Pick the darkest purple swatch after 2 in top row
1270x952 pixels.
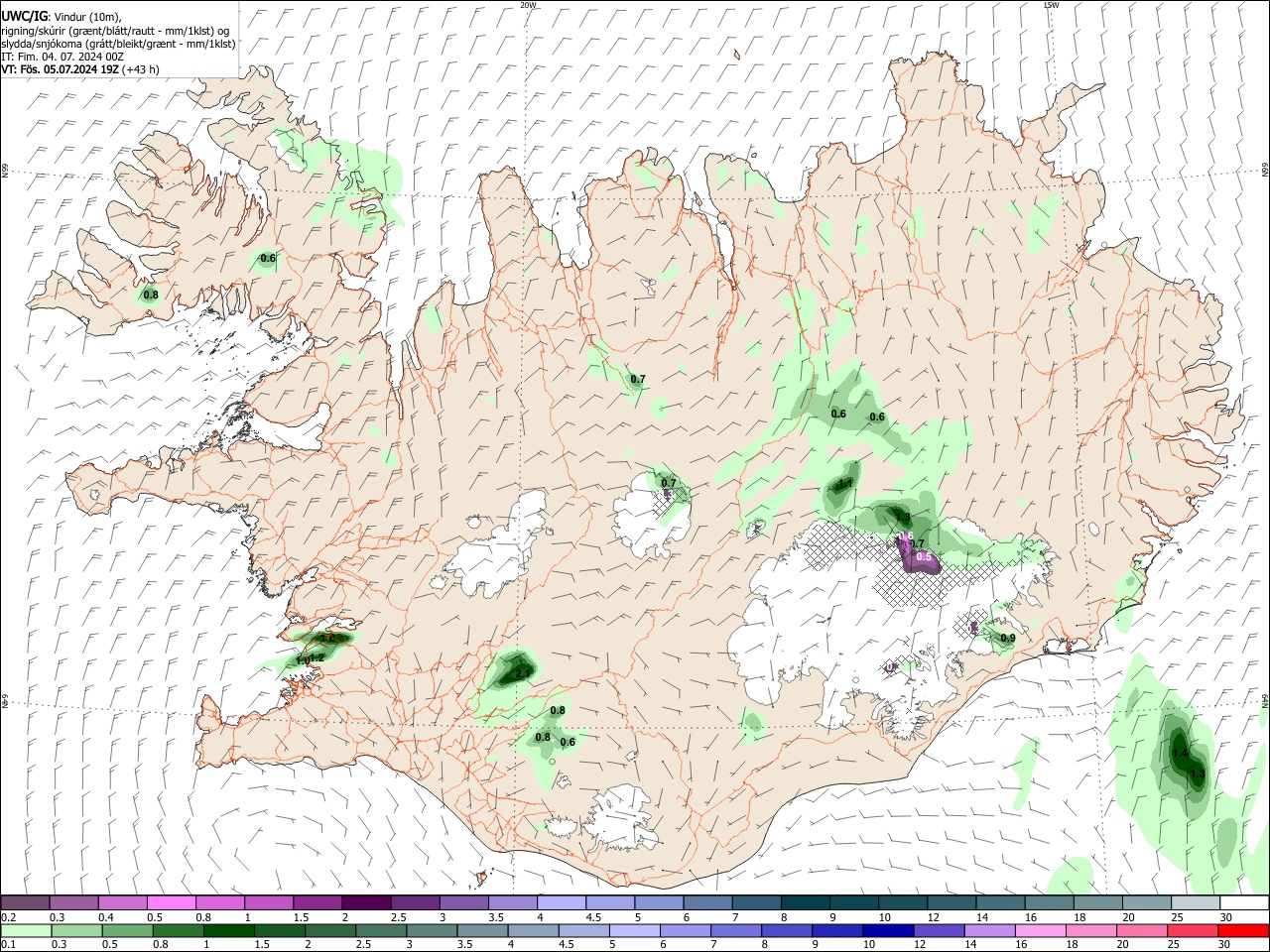(x=365, y=903)
